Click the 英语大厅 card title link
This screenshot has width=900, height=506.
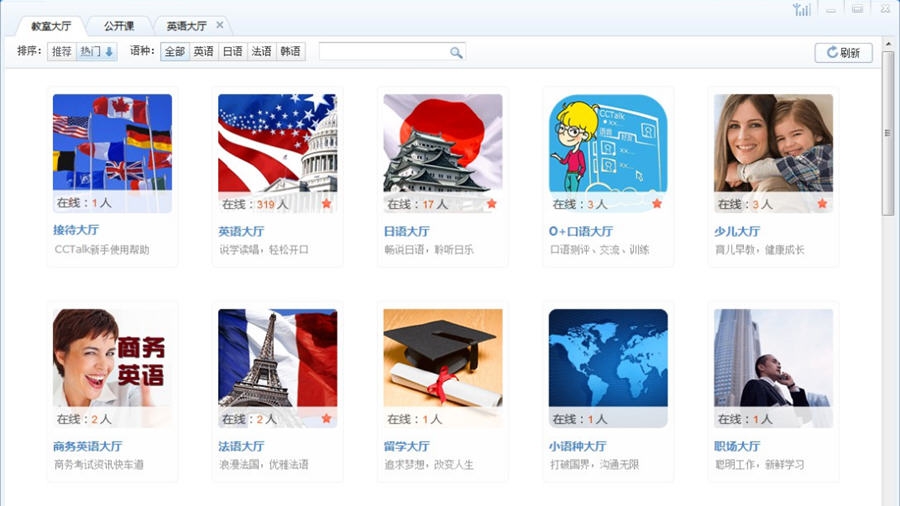point(241,231)
